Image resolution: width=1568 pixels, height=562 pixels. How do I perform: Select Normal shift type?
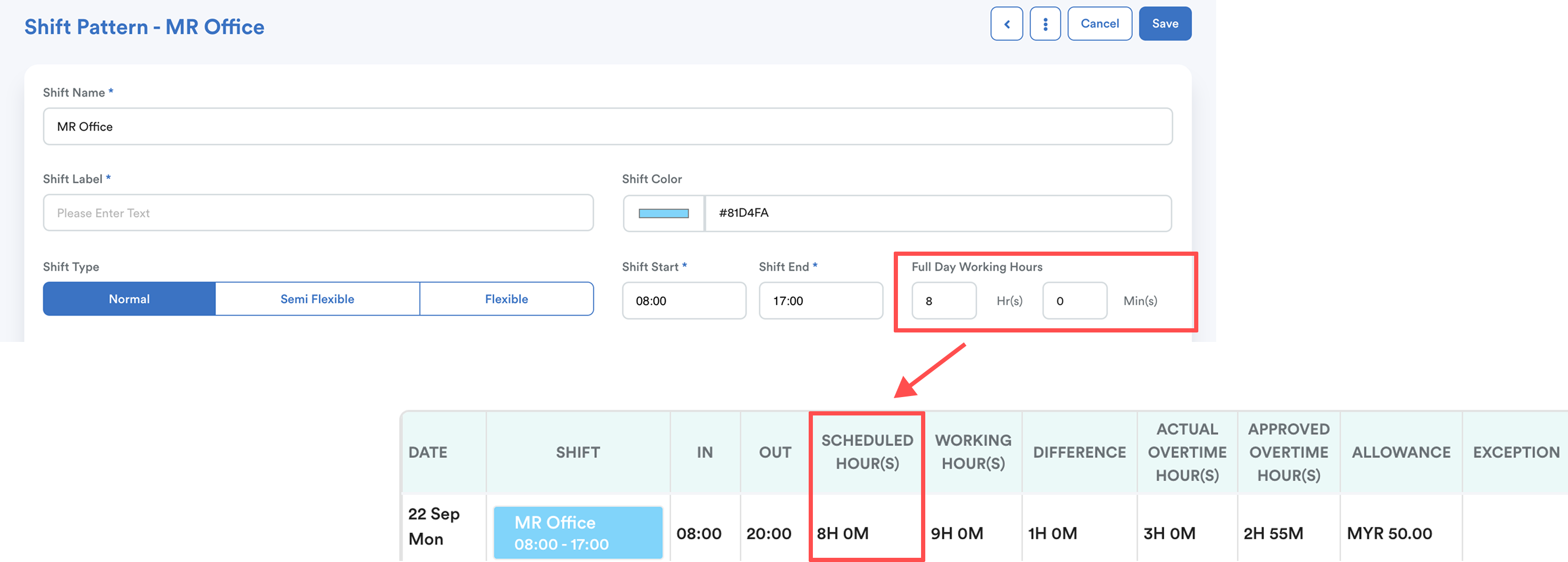tap(129, 299)
